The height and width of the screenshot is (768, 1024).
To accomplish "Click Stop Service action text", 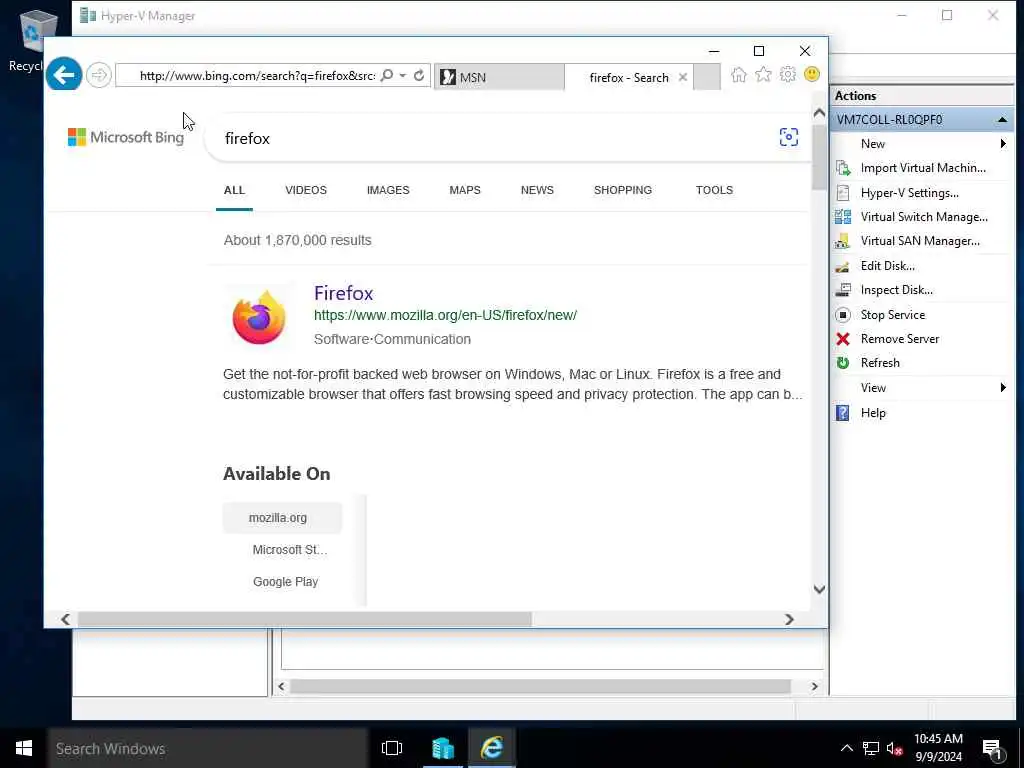I will (x=893, y=315).
